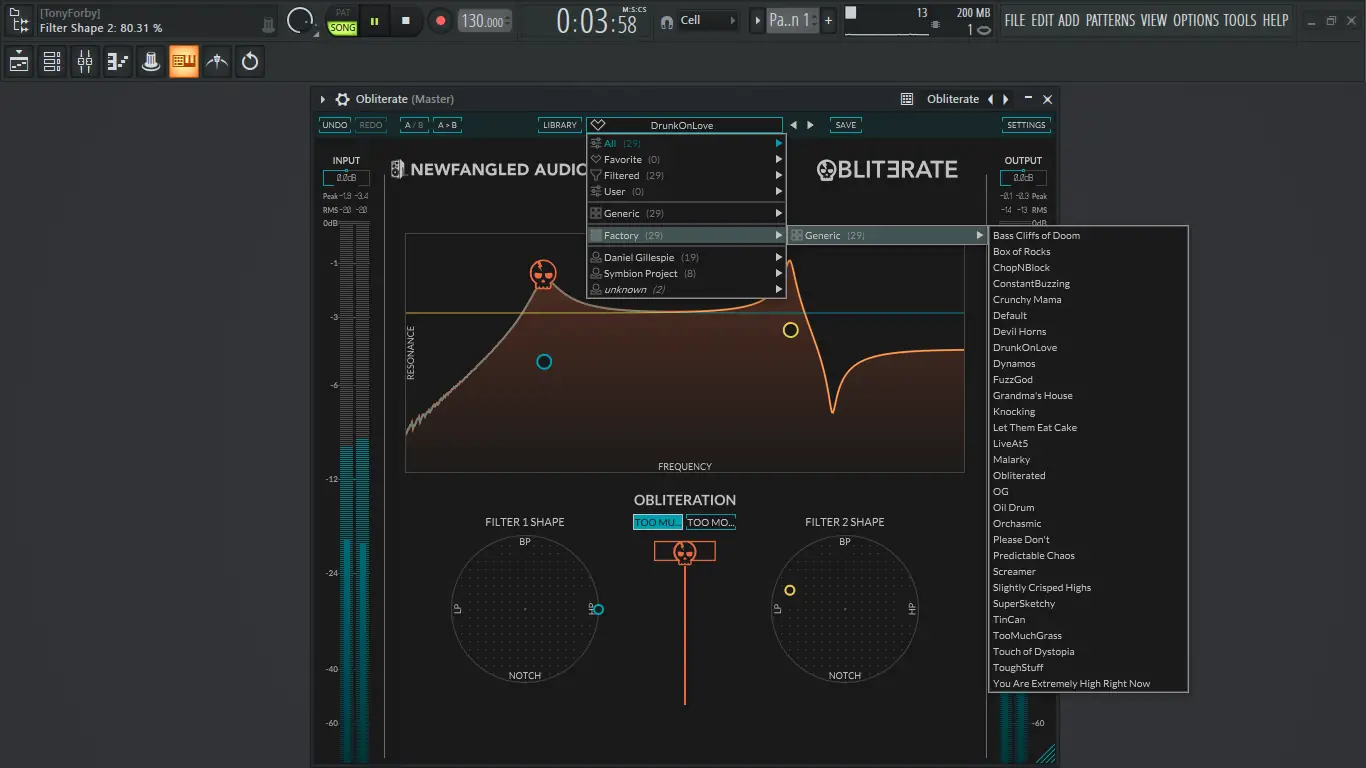Expand the Filtered (29) preset submenu
This screenshot has height=768, width=1366.
point(686,175)
